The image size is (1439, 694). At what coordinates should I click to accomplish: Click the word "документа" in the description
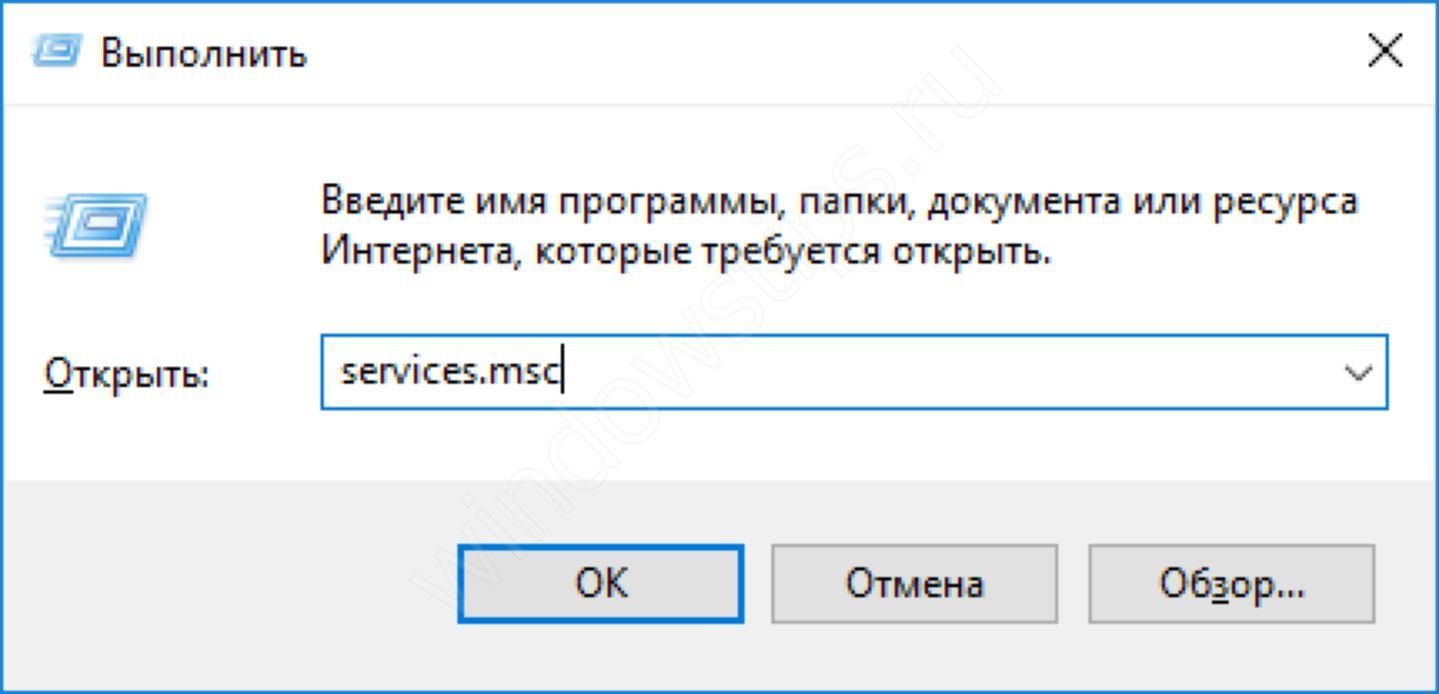tap(1023, 201)
